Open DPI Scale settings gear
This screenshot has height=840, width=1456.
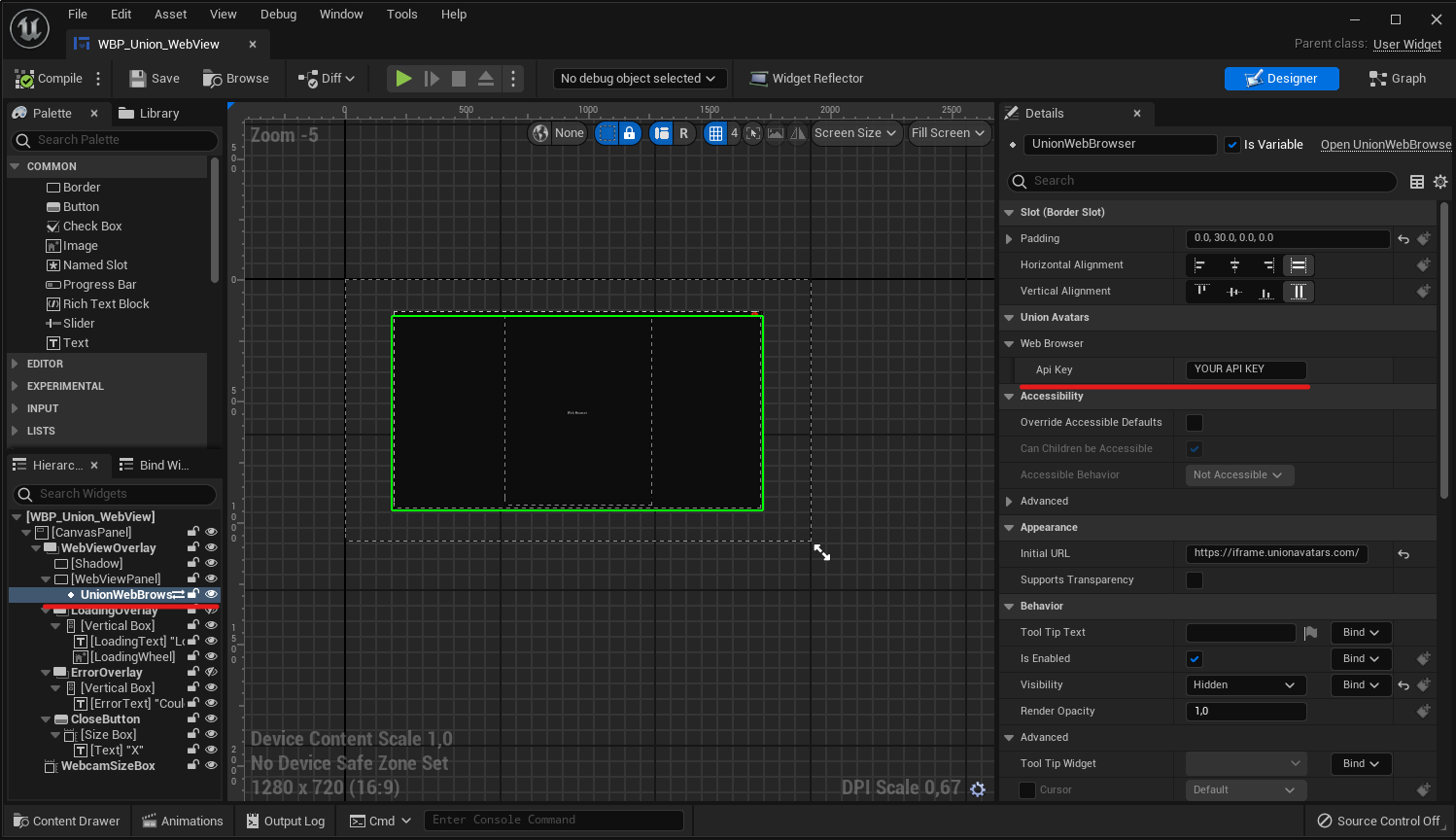(x=978, y=789)
